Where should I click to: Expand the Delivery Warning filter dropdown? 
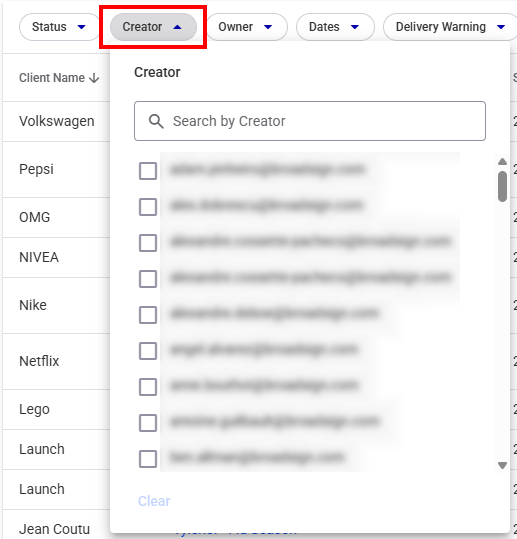click(x=450, y=27)
